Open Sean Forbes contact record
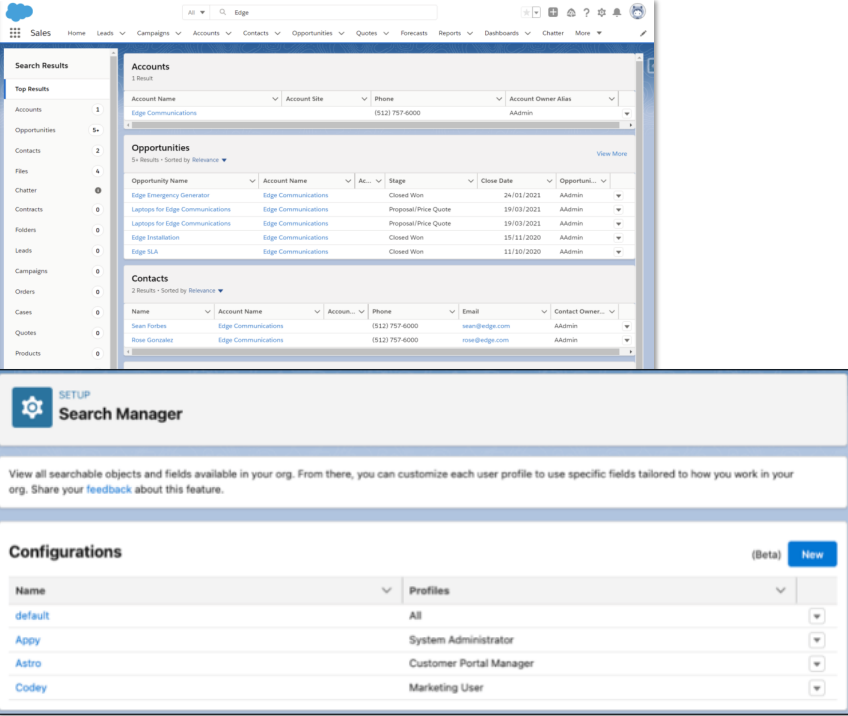 click(149, 326)
